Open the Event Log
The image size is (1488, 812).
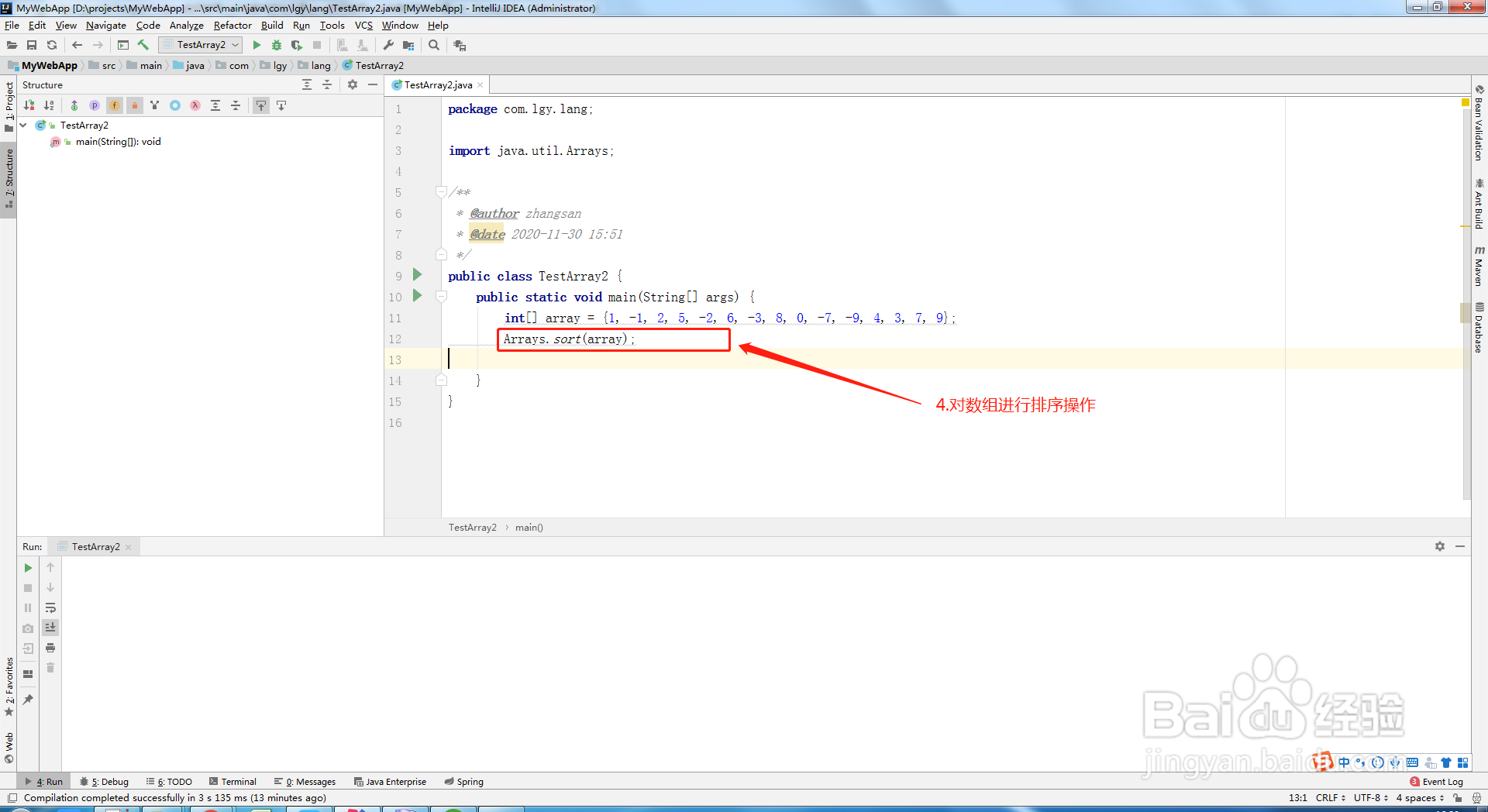[x=1437, y=782]
